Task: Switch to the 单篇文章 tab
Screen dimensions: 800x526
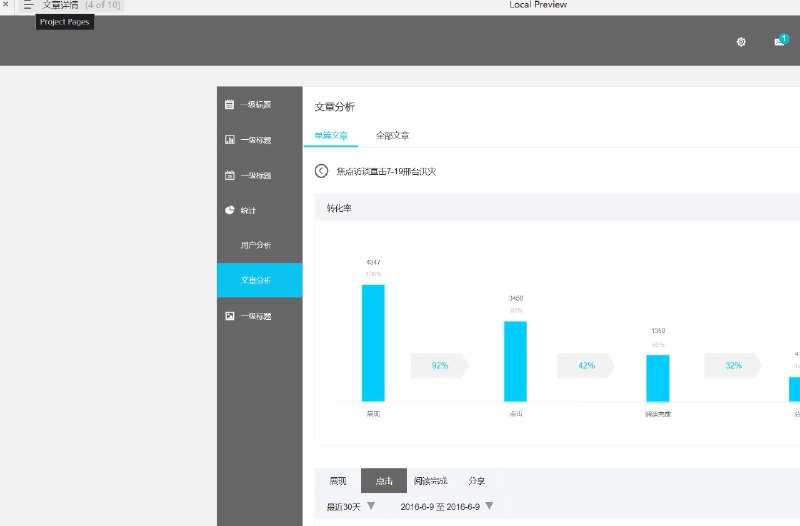Action: coord(331,136)
